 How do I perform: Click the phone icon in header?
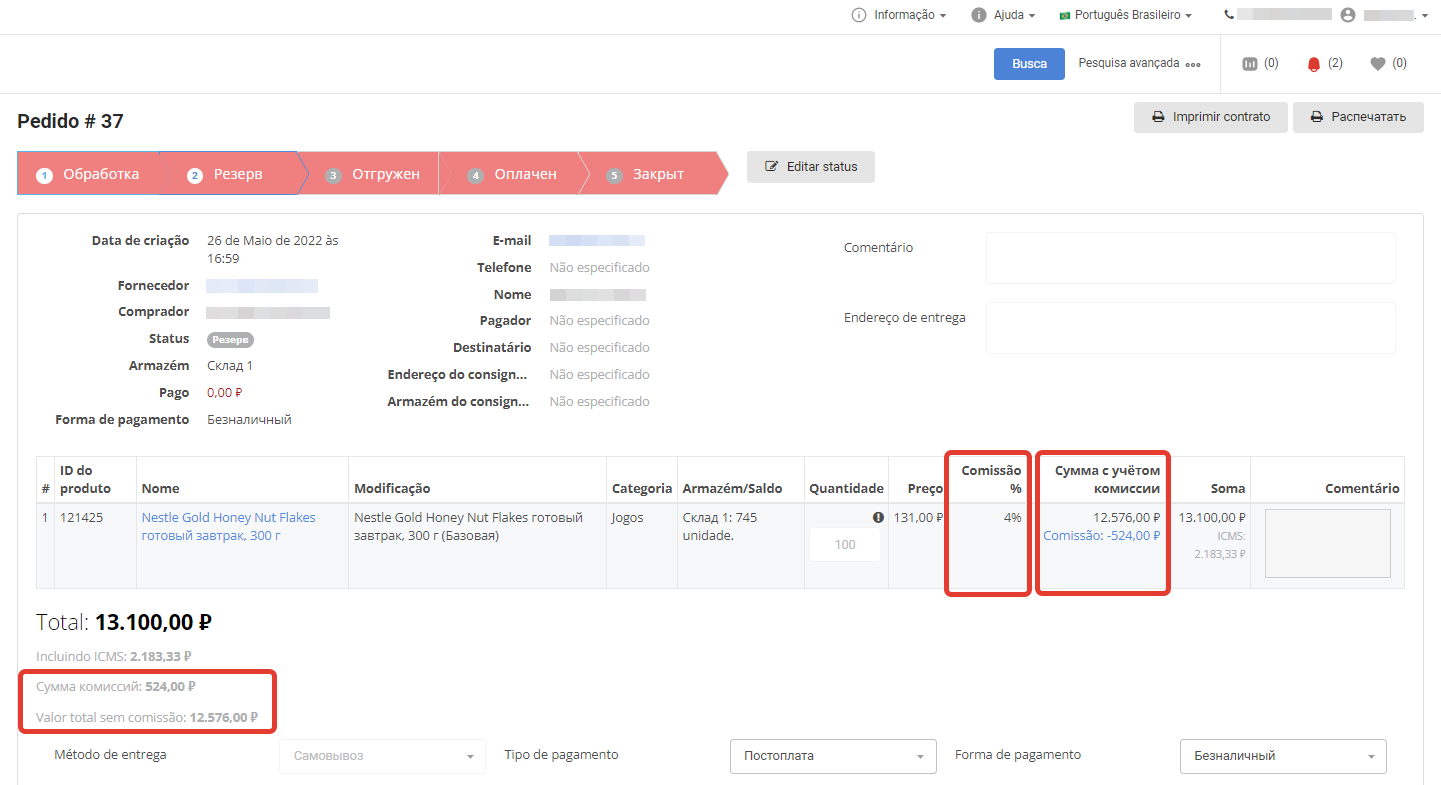pos(1229,15)
